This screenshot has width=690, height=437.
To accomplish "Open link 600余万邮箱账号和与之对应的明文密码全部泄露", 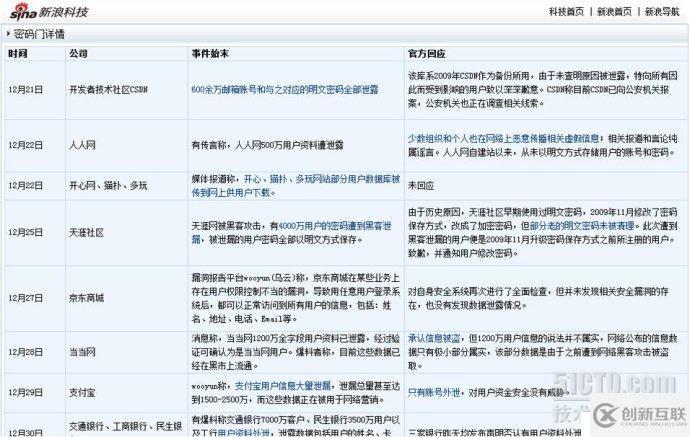I will pos(285,90).
